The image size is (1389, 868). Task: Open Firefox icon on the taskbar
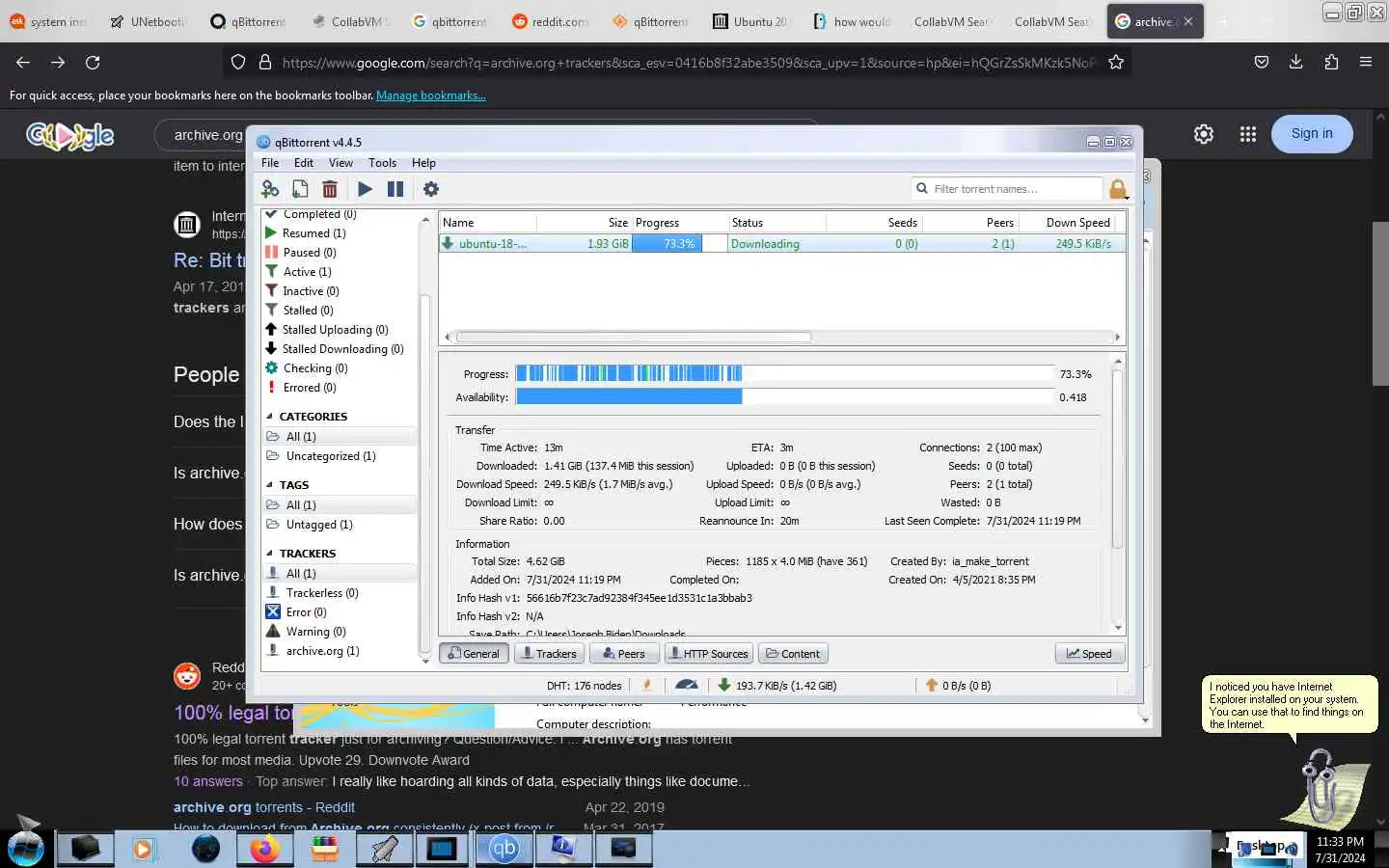264,849
